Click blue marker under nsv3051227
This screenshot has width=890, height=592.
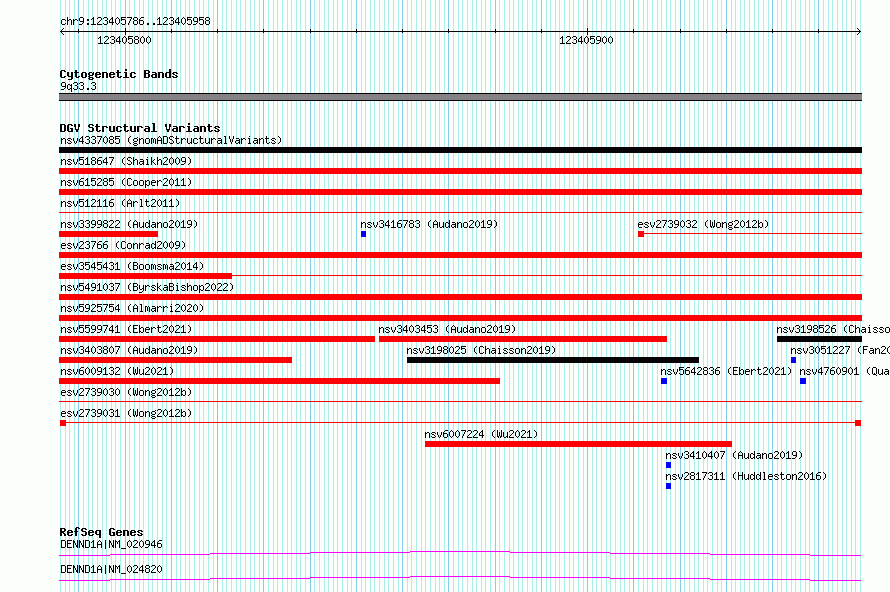point(794,360)
